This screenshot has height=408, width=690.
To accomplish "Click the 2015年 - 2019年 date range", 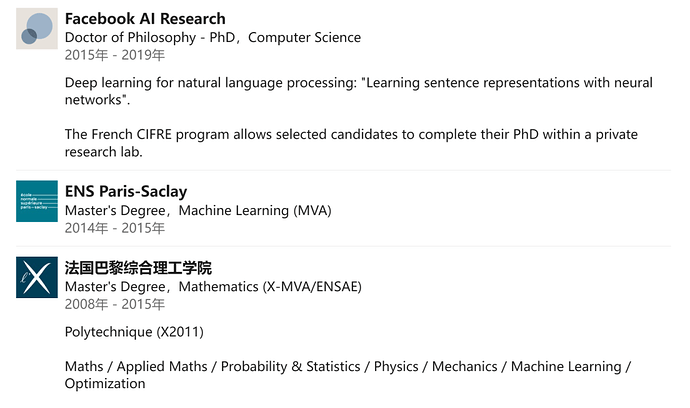I will click(x=115, y=55).
